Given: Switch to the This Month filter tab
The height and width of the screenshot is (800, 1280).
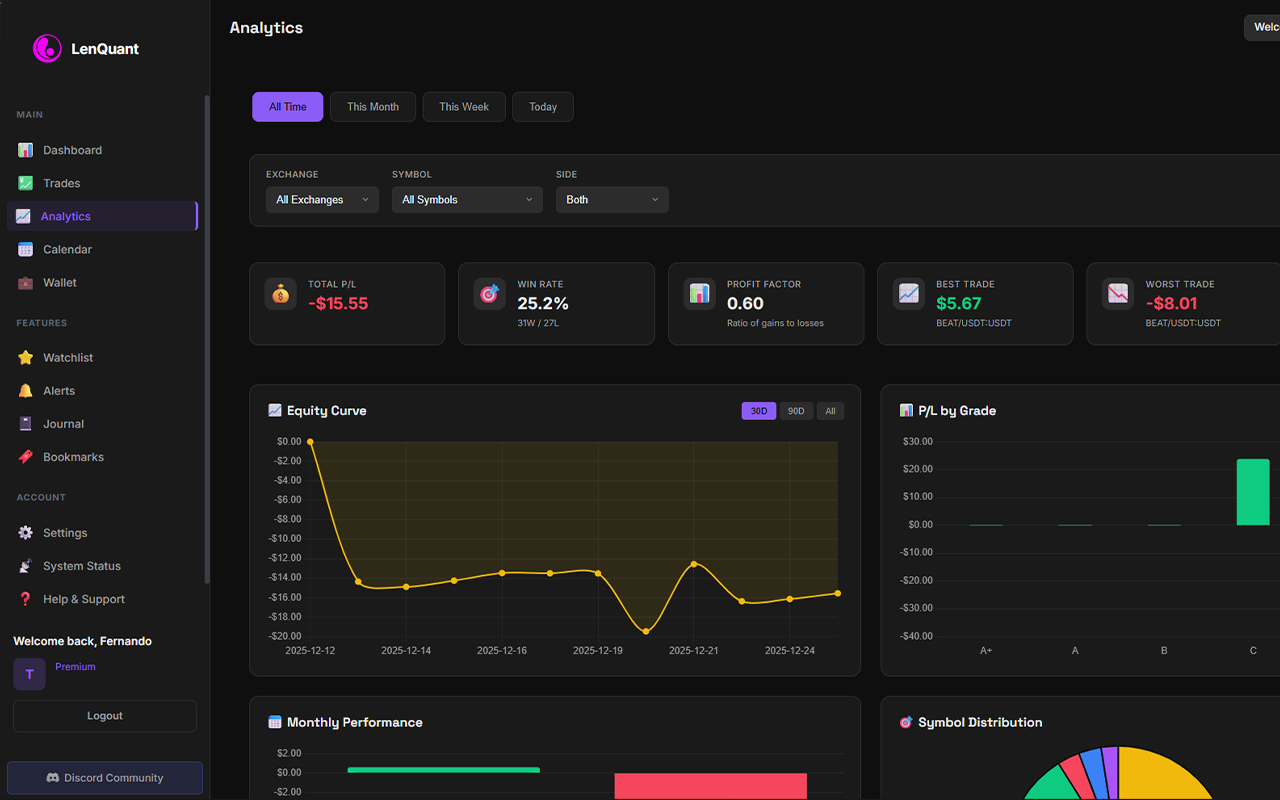Looking at the screenshot, I should click(x=372, y=106).
